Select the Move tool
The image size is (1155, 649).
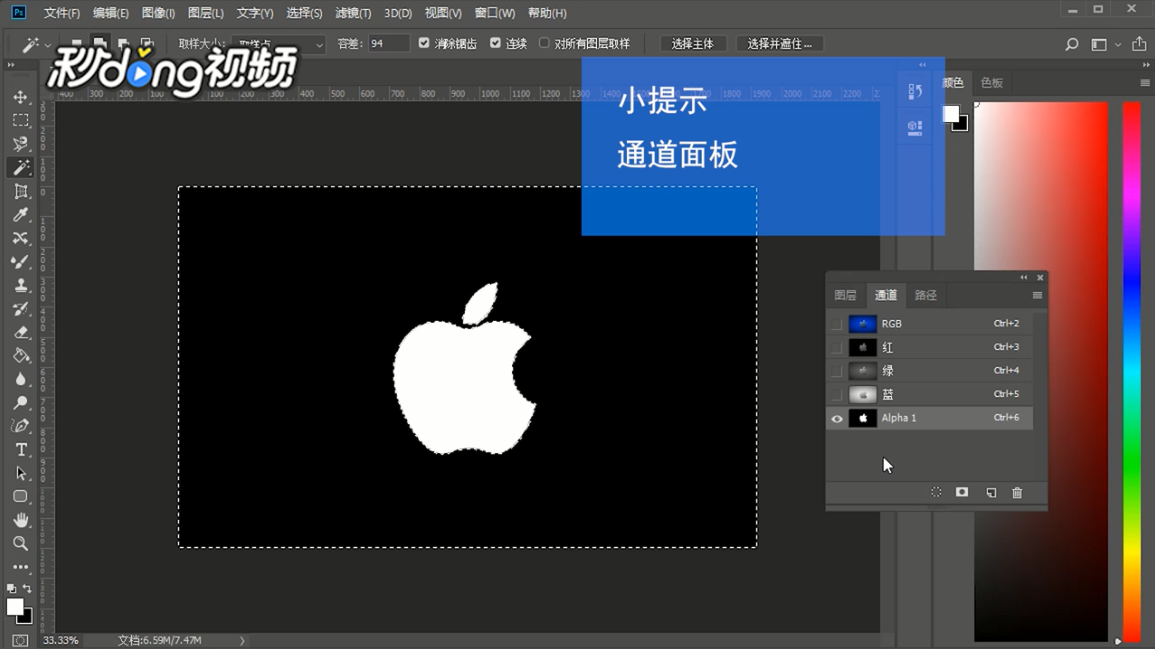point(21,97)
